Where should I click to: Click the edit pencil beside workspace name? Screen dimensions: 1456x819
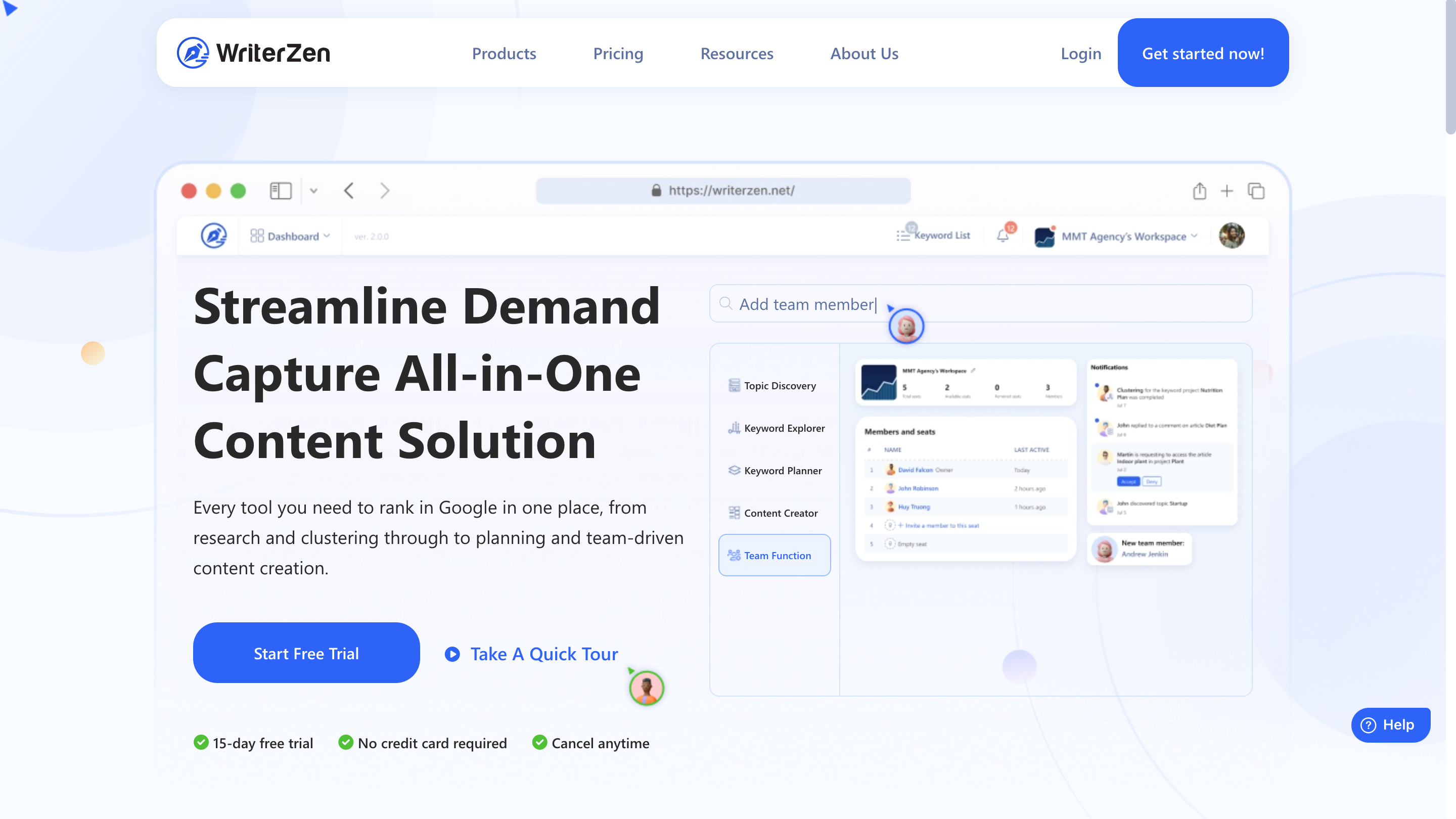point(973,371)
